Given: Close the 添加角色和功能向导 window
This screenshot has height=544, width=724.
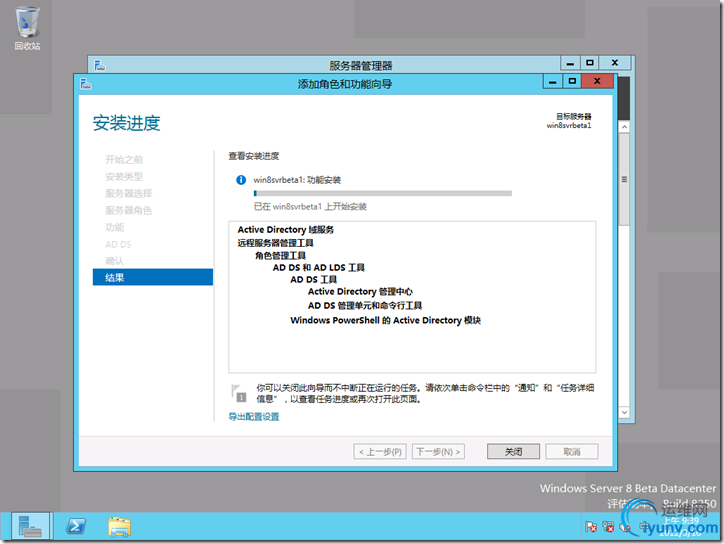Looking at the screenshot, I should click(597, 81).
